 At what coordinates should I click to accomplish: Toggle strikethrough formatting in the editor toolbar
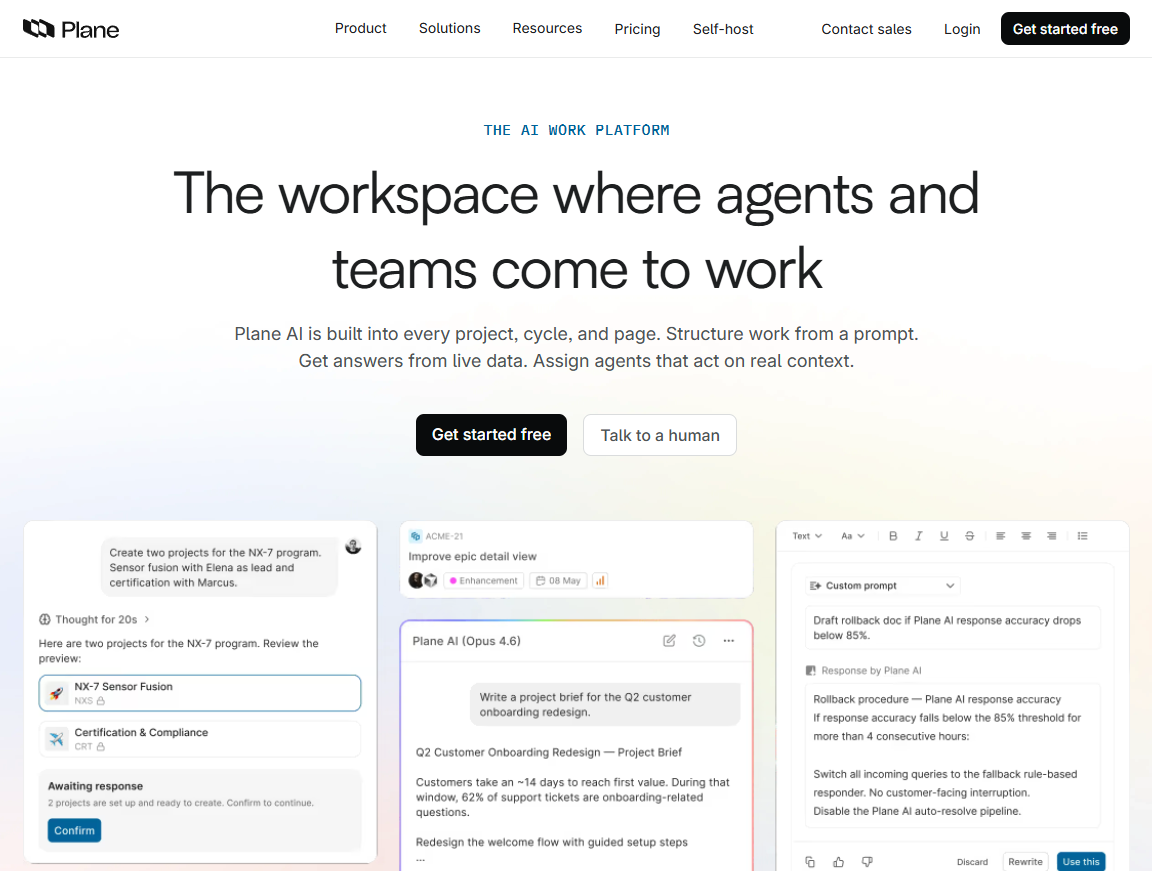pyautogui.click(x=970, y=536)
